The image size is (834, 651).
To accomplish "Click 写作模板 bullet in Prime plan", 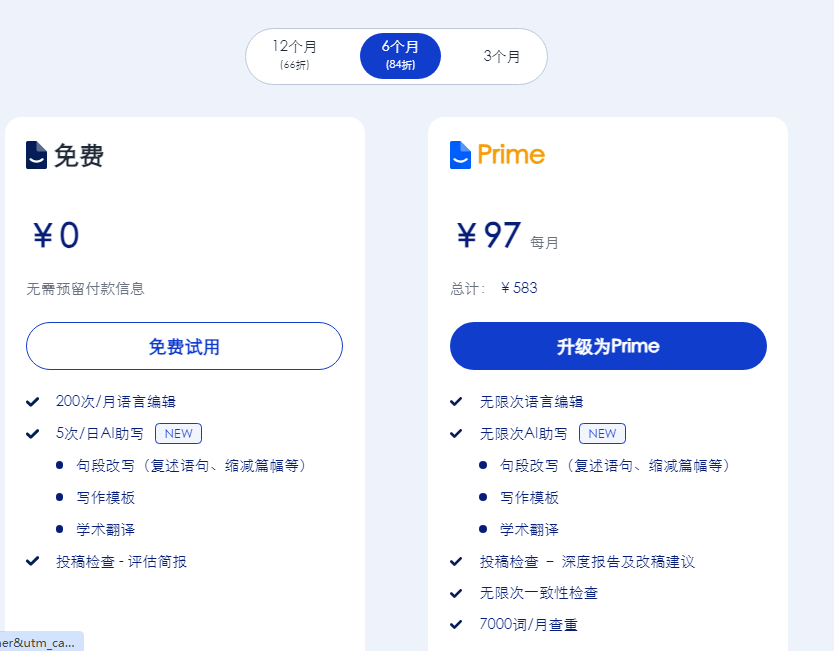I will tap(529, 498).
